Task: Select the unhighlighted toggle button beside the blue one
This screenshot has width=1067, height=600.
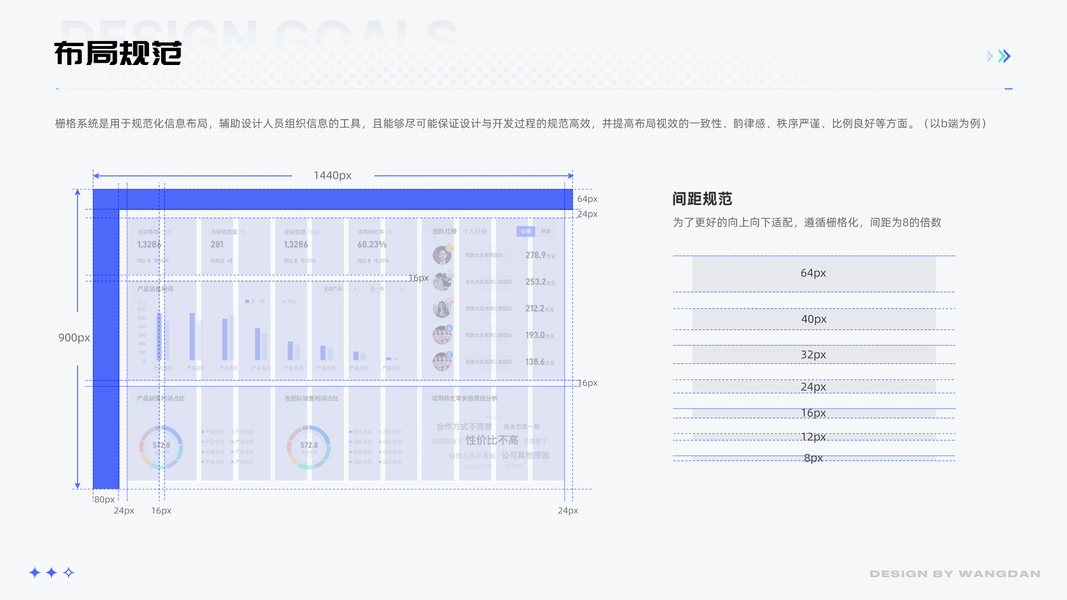Action: pyautogui.click(x=545, y=231)
